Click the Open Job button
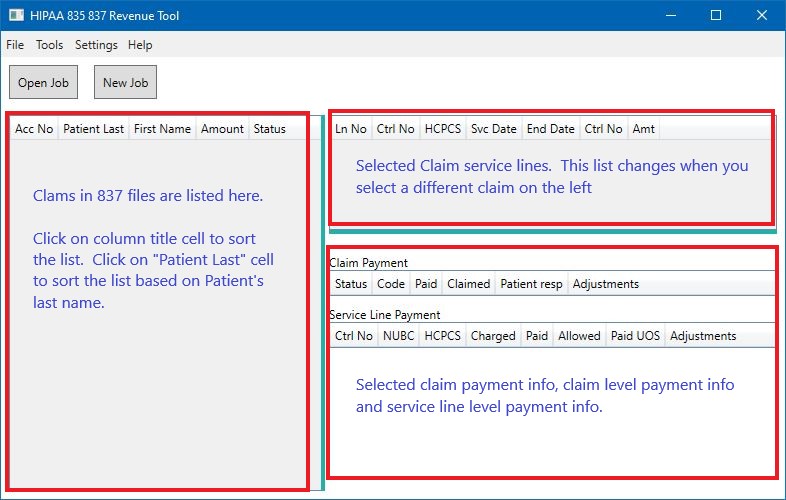The width and height of the screenshot is (786, 500). pyautogui.click(x=44, y=82)
